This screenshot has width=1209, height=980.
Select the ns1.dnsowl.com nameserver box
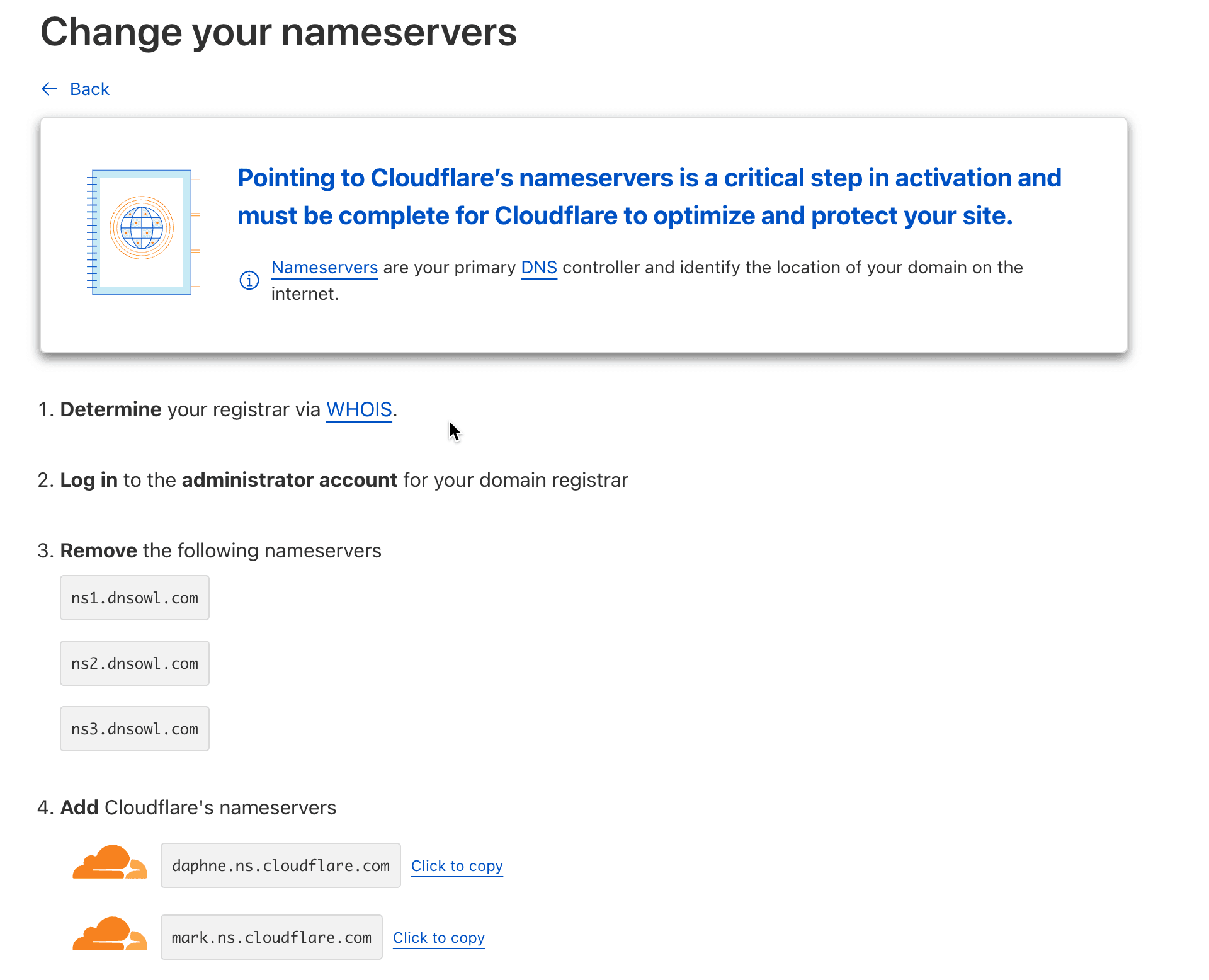(x=135, y=598)
